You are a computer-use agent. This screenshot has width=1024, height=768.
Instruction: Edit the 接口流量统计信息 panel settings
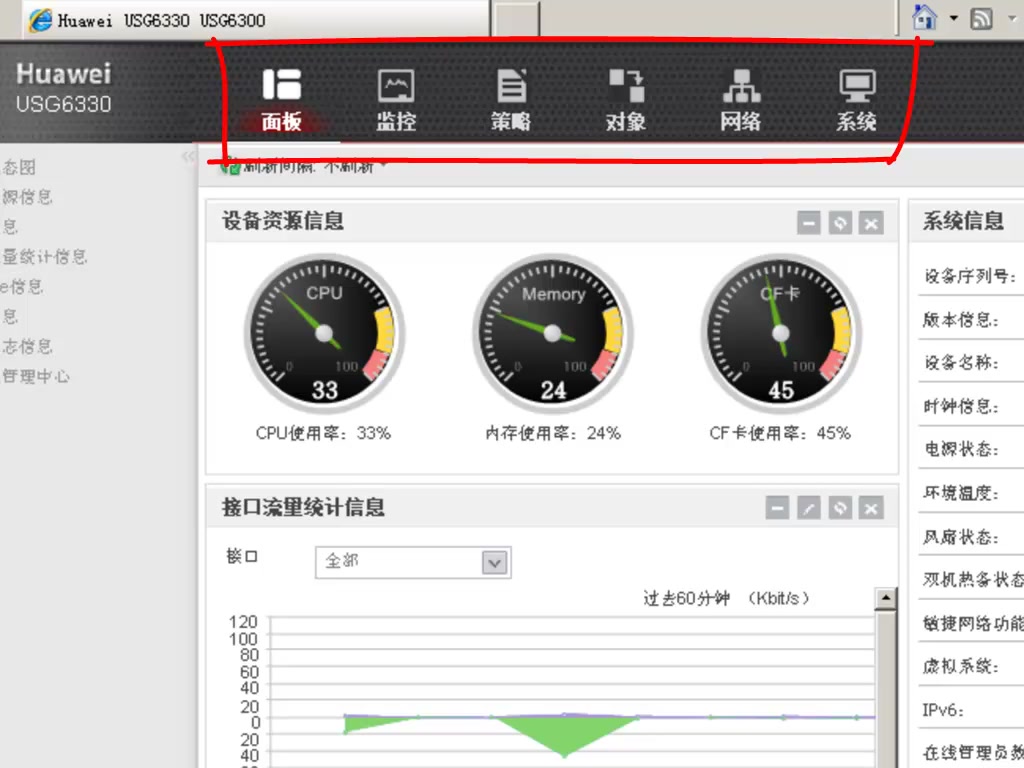[x=809, y=508]
